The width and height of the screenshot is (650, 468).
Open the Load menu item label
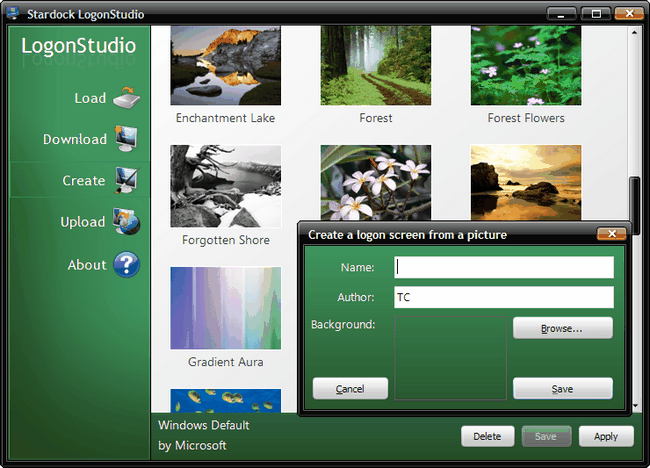(x=90, y=98)
